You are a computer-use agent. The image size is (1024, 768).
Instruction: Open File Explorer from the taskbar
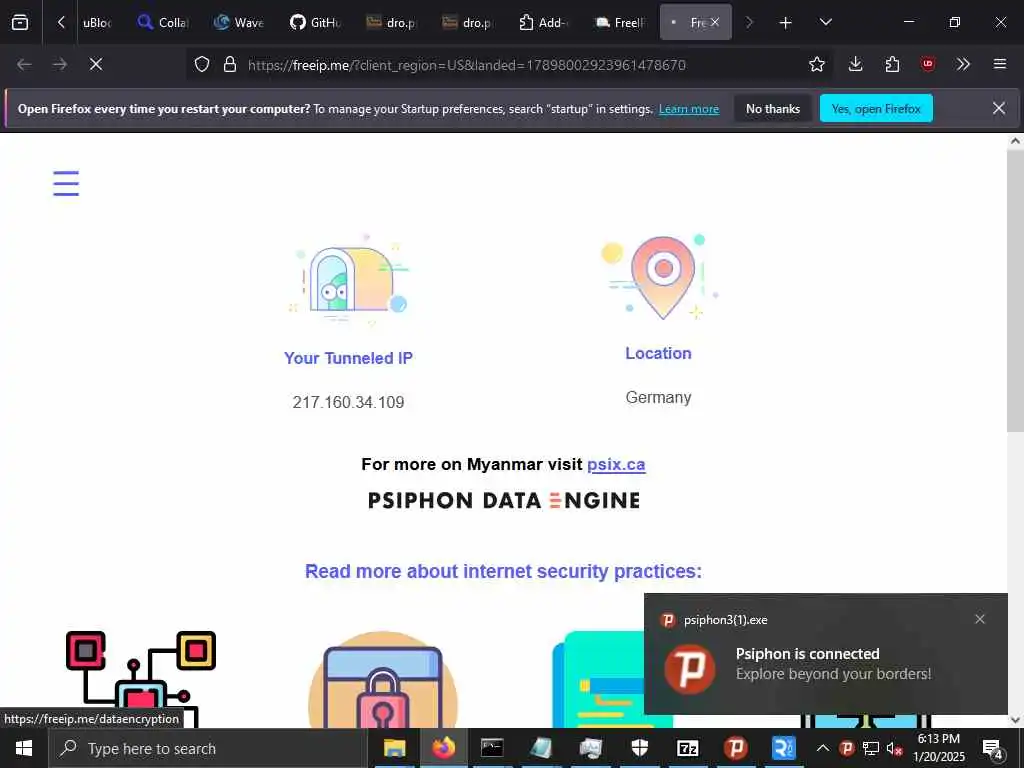point(394,748)
